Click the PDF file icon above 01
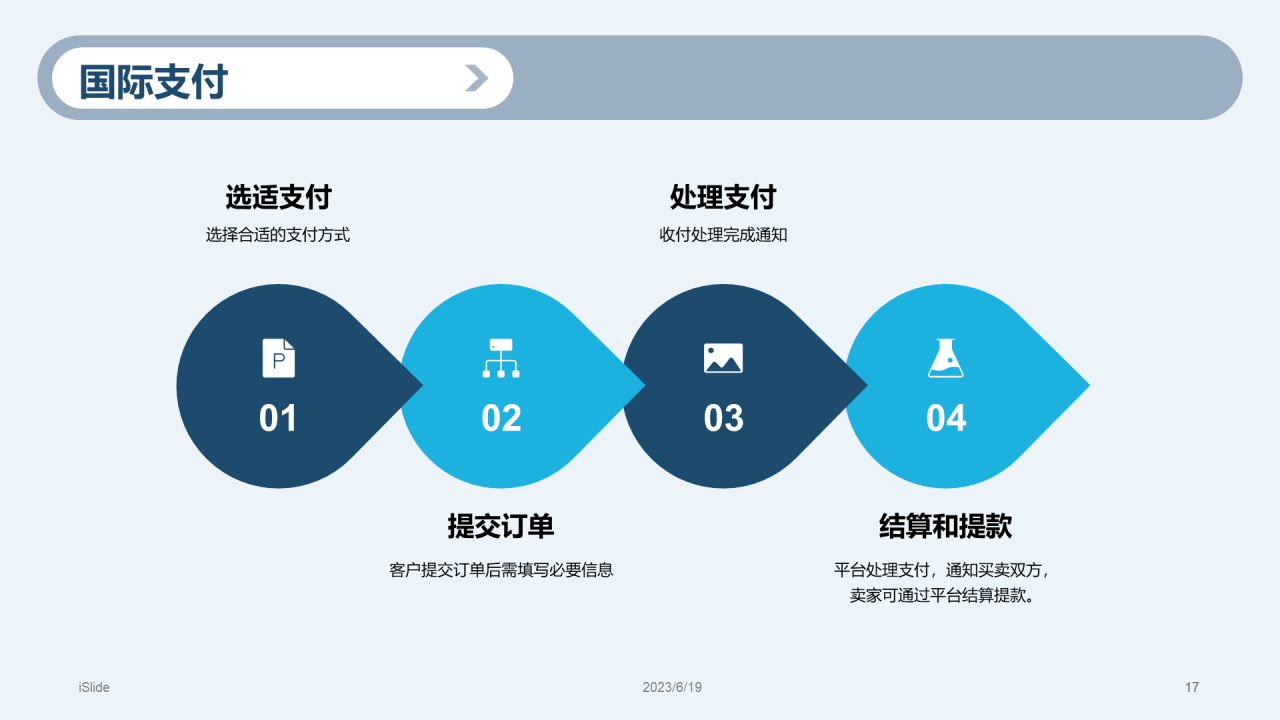The height and width of the screenshot is (720, 1280). 279,358
